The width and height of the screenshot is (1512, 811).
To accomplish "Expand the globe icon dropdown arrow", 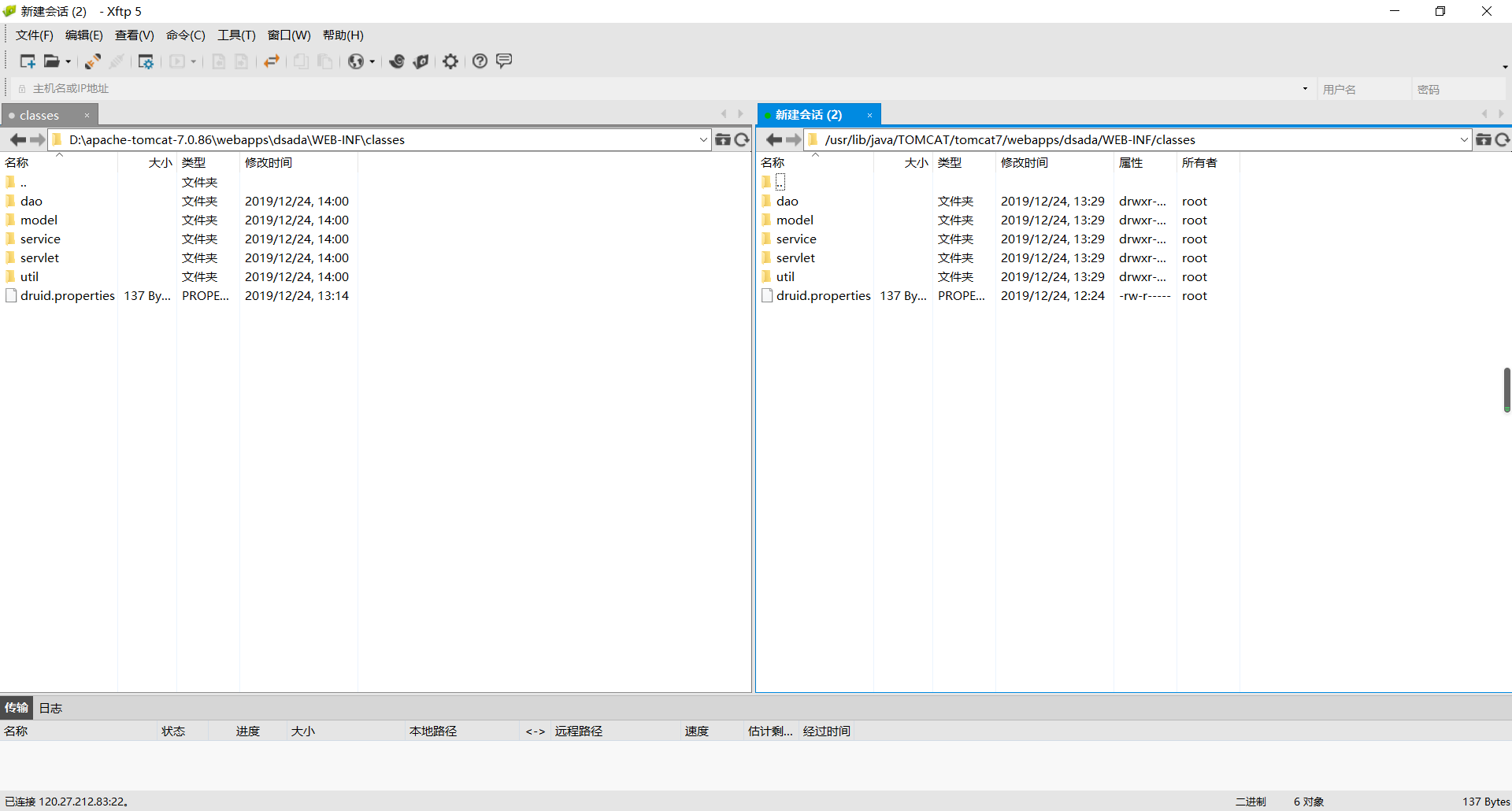I will click(372, 61).
